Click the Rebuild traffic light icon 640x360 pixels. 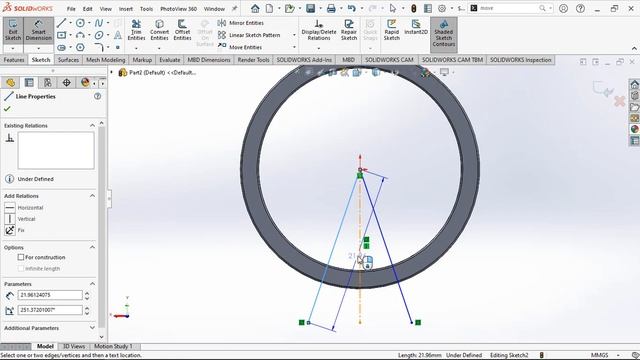pos(413,8)
